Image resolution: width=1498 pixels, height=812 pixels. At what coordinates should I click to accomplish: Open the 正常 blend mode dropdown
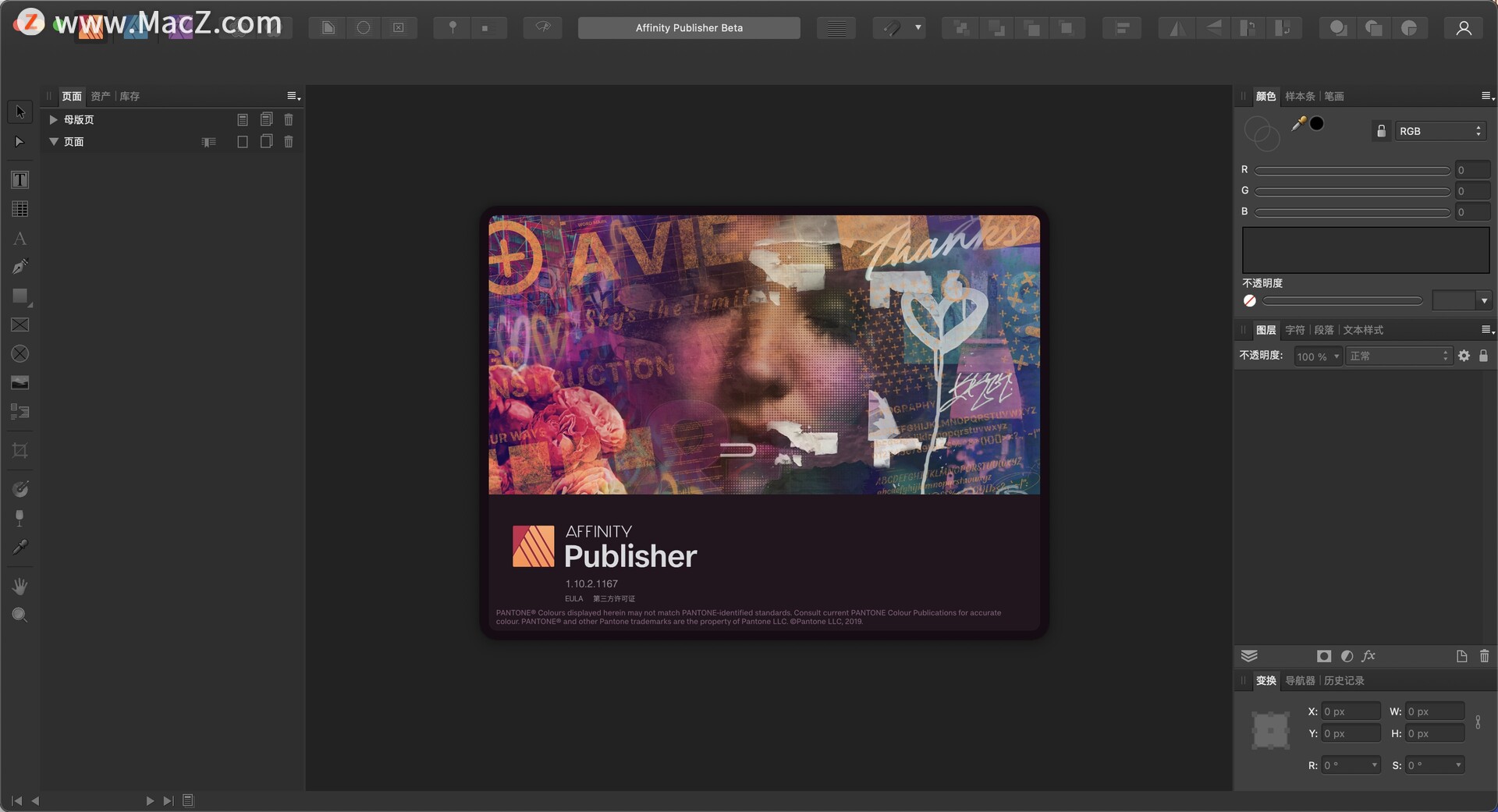click(x=1399, y=356)
